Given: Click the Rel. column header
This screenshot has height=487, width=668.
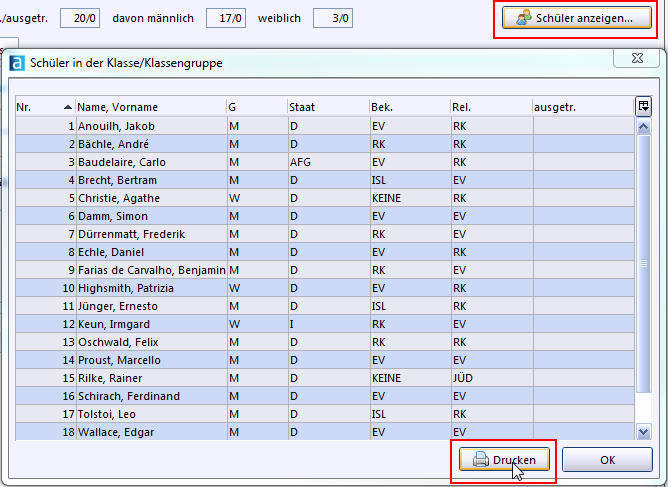Looking at the screenshot, I should click(x=463, y=107).
